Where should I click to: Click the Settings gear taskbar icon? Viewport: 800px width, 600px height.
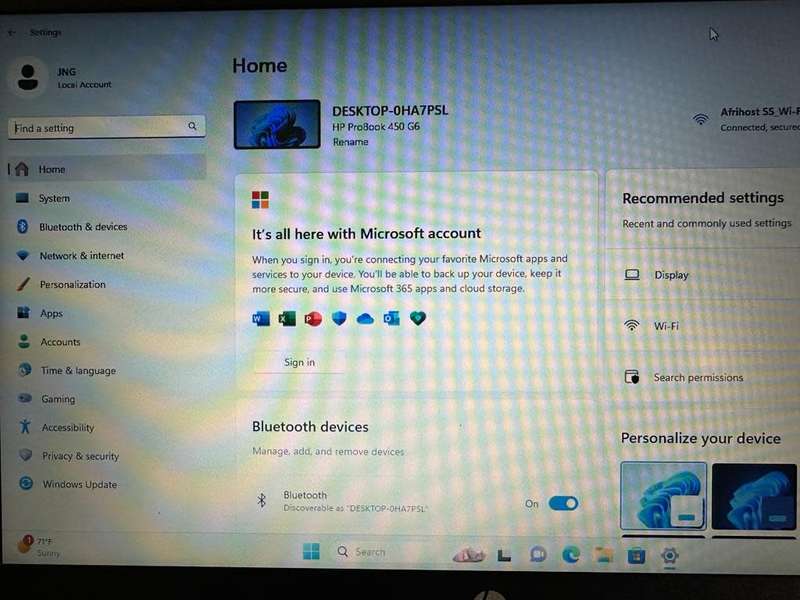click(x=669, y=555)
